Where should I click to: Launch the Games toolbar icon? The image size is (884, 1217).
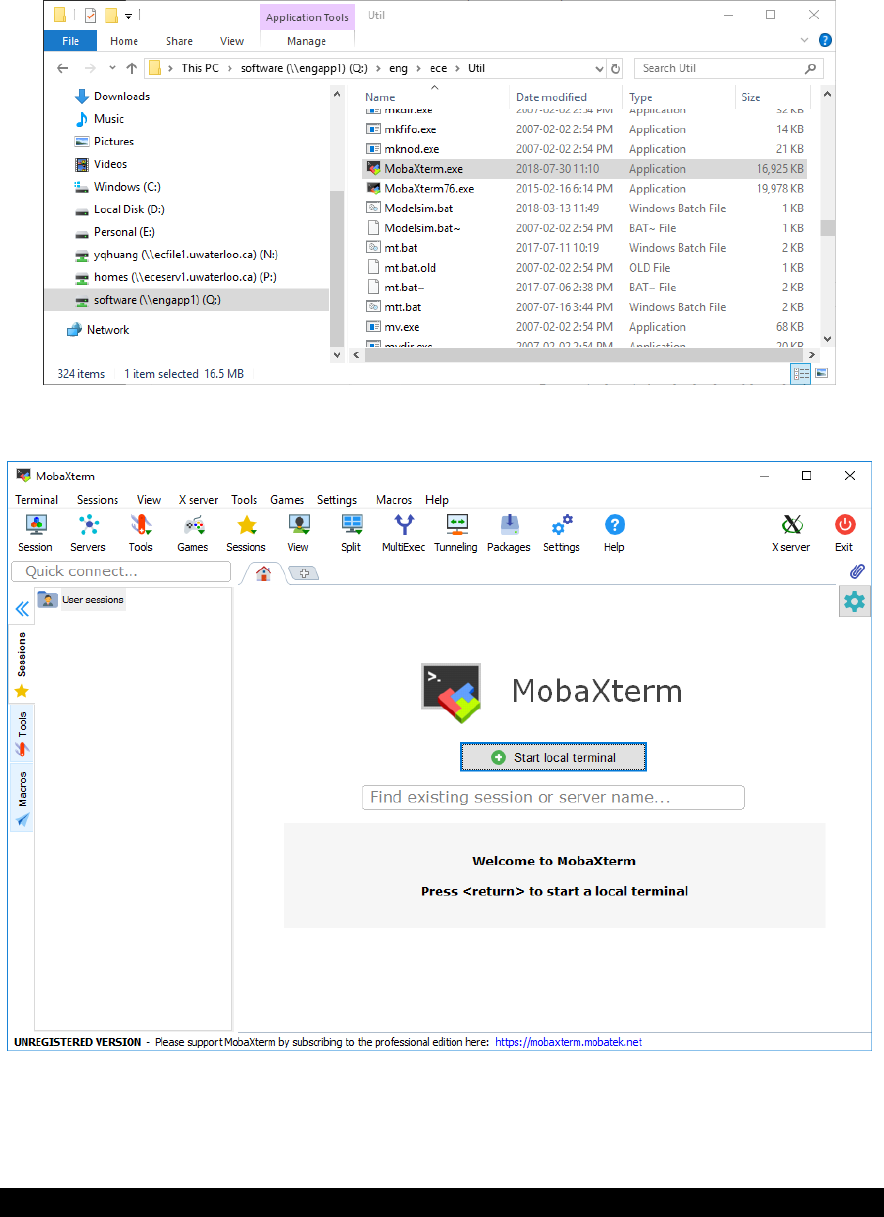coord(193,532)
